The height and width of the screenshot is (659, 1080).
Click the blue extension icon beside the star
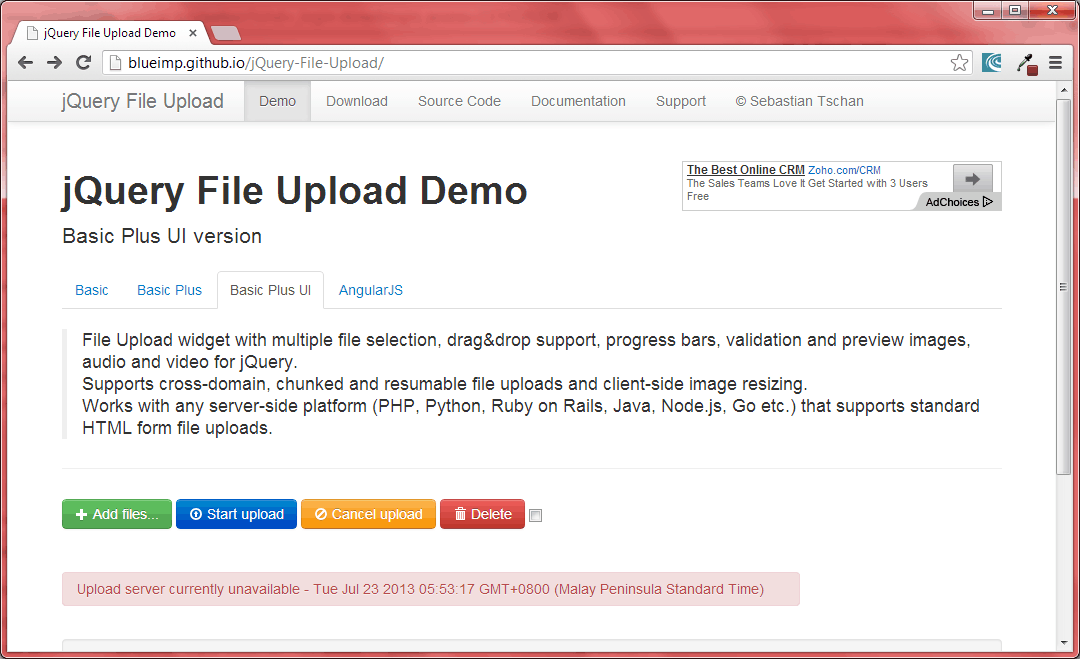point(991,62)
